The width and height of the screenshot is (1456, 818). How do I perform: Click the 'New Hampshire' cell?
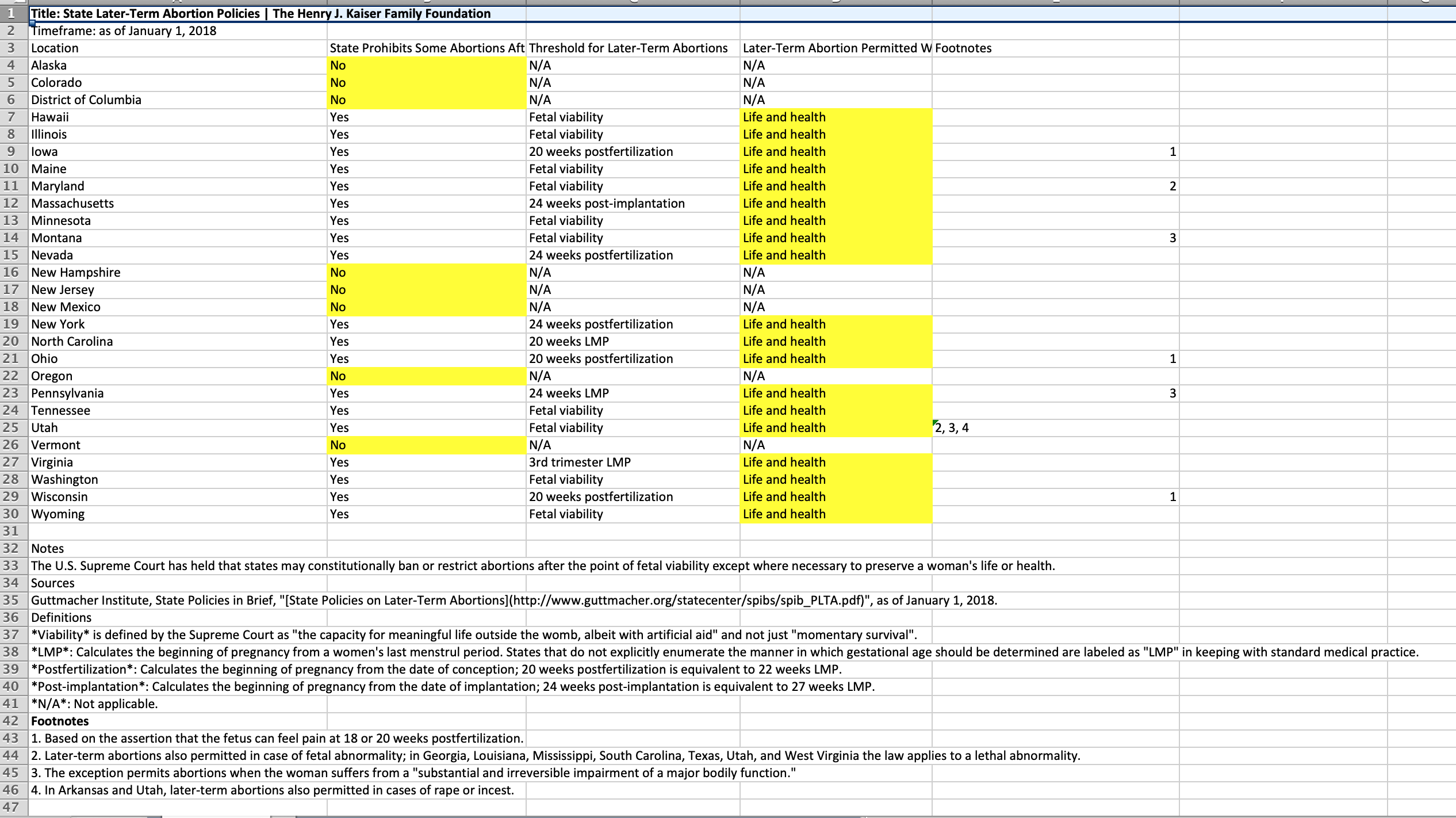point(177,273)
